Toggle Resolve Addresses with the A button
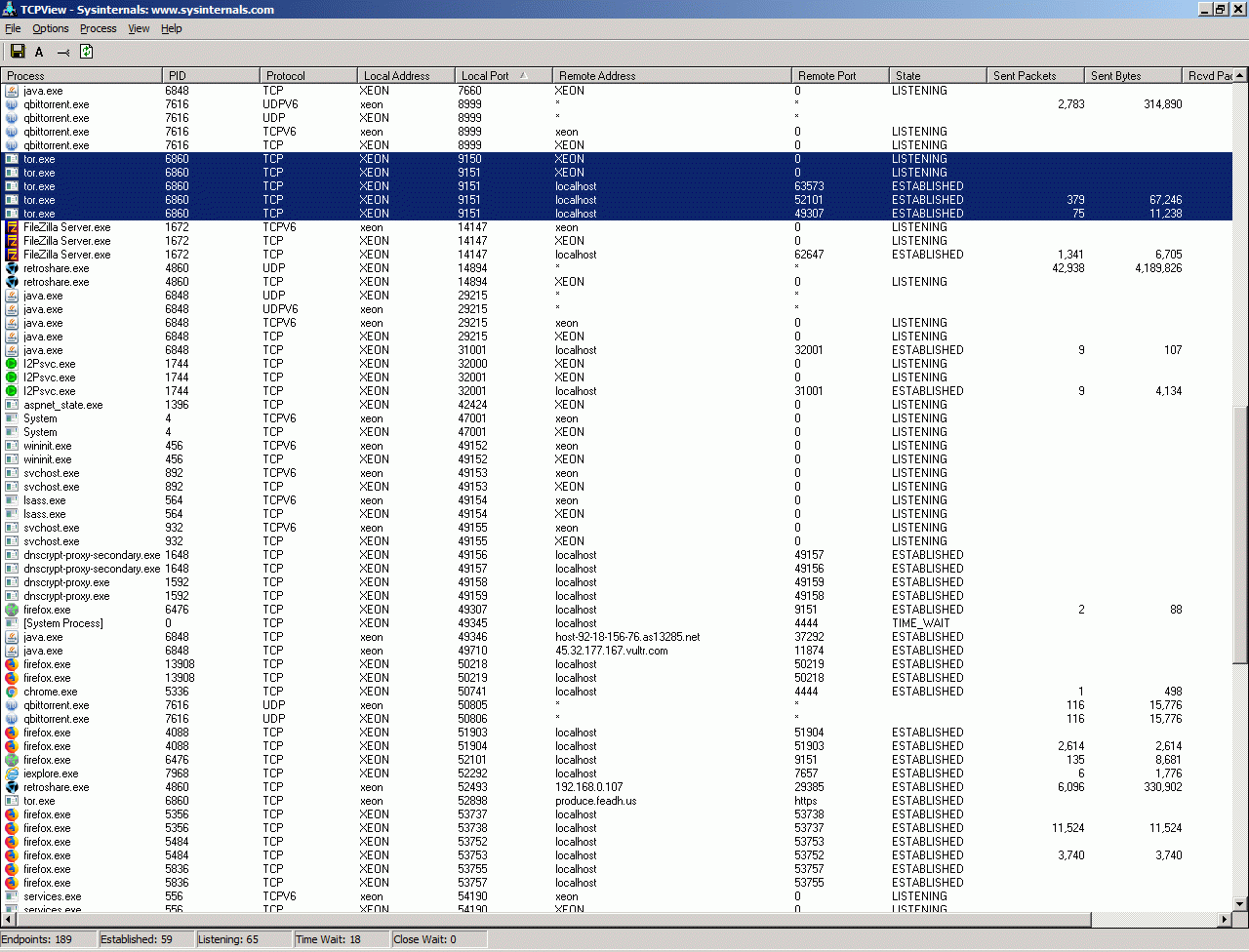Screen dimensions: 1249x952 39,52
